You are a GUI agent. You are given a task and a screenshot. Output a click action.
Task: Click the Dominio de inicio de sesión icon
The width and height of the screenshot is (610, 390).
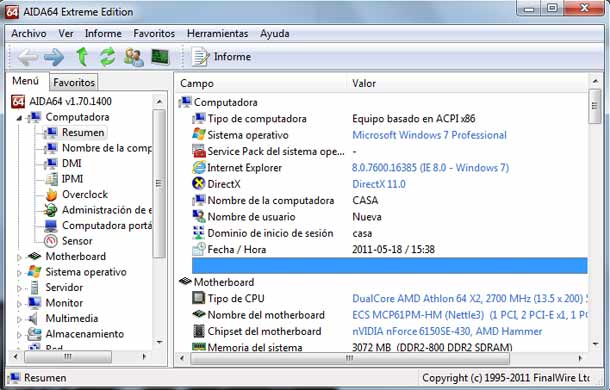coord(199,233)
